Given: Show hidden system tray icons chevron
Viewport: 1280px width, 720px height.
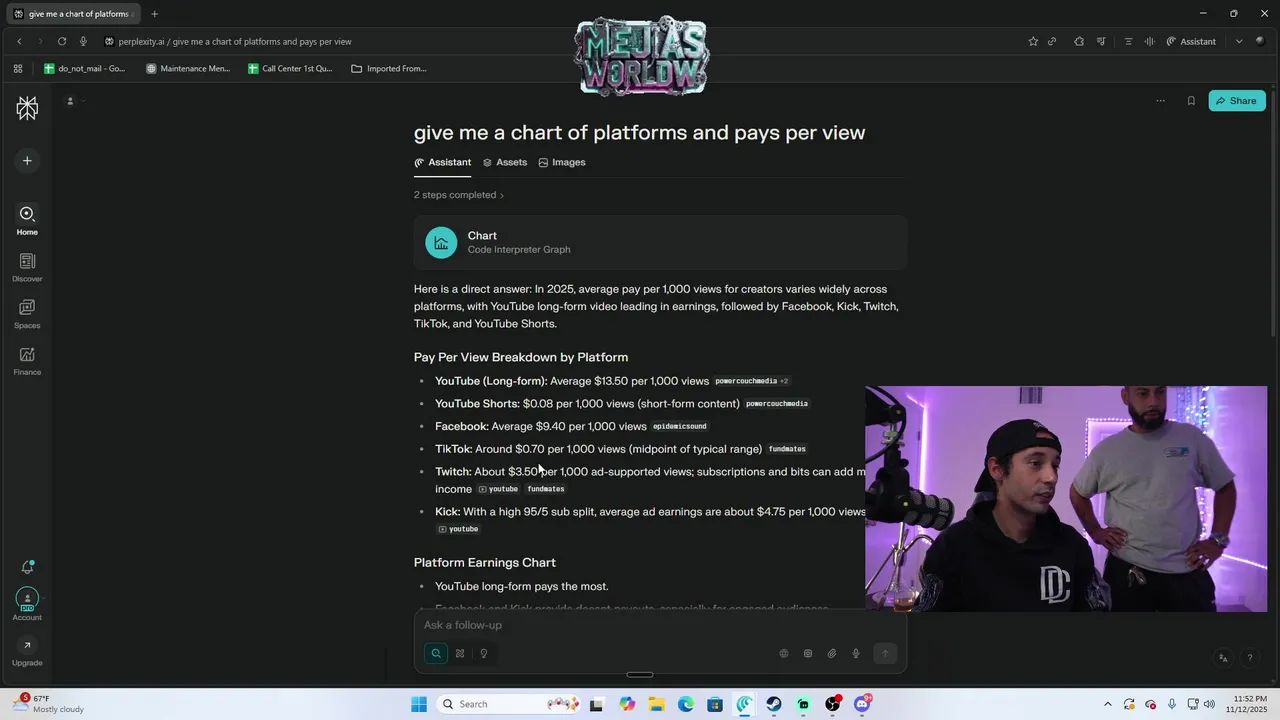Looking at the screenshot, I should 1107,704.
